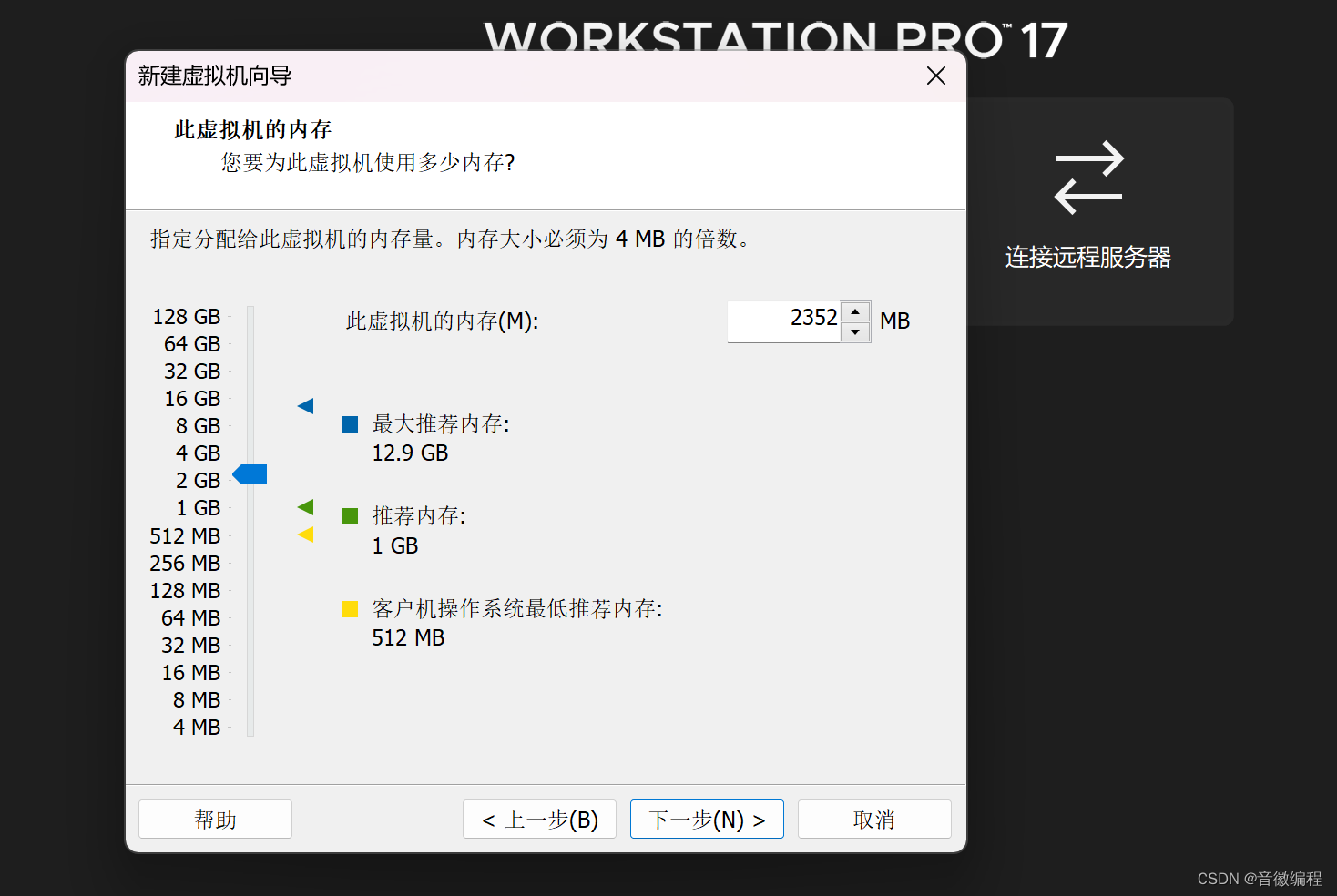The height and width of the screenshot is (896, 1337).
Task: Select the 1 GB mark on memory scale
Action: coord(199,508)
